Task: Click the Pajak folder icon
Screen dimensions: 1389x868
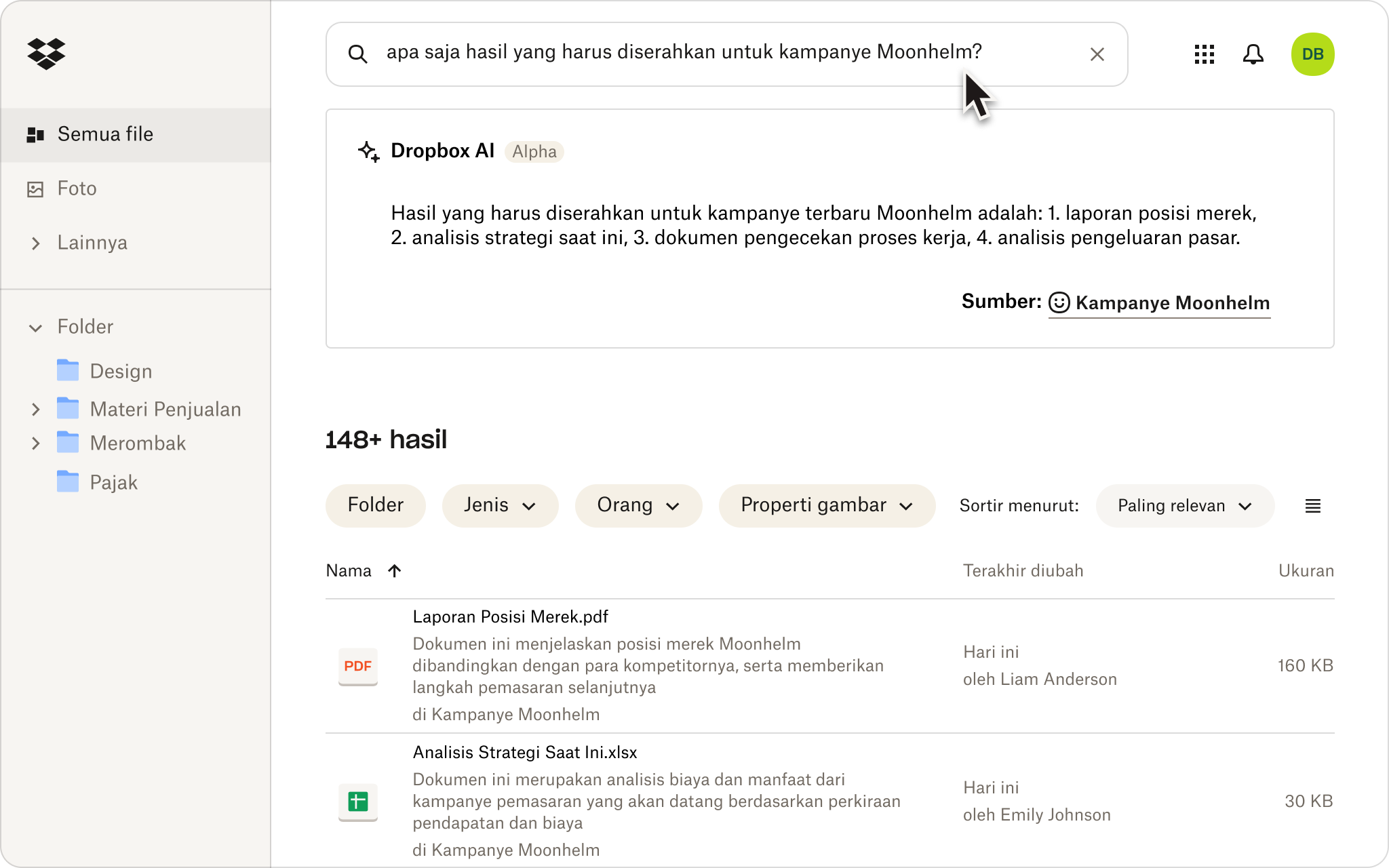Action: point(68,481)
